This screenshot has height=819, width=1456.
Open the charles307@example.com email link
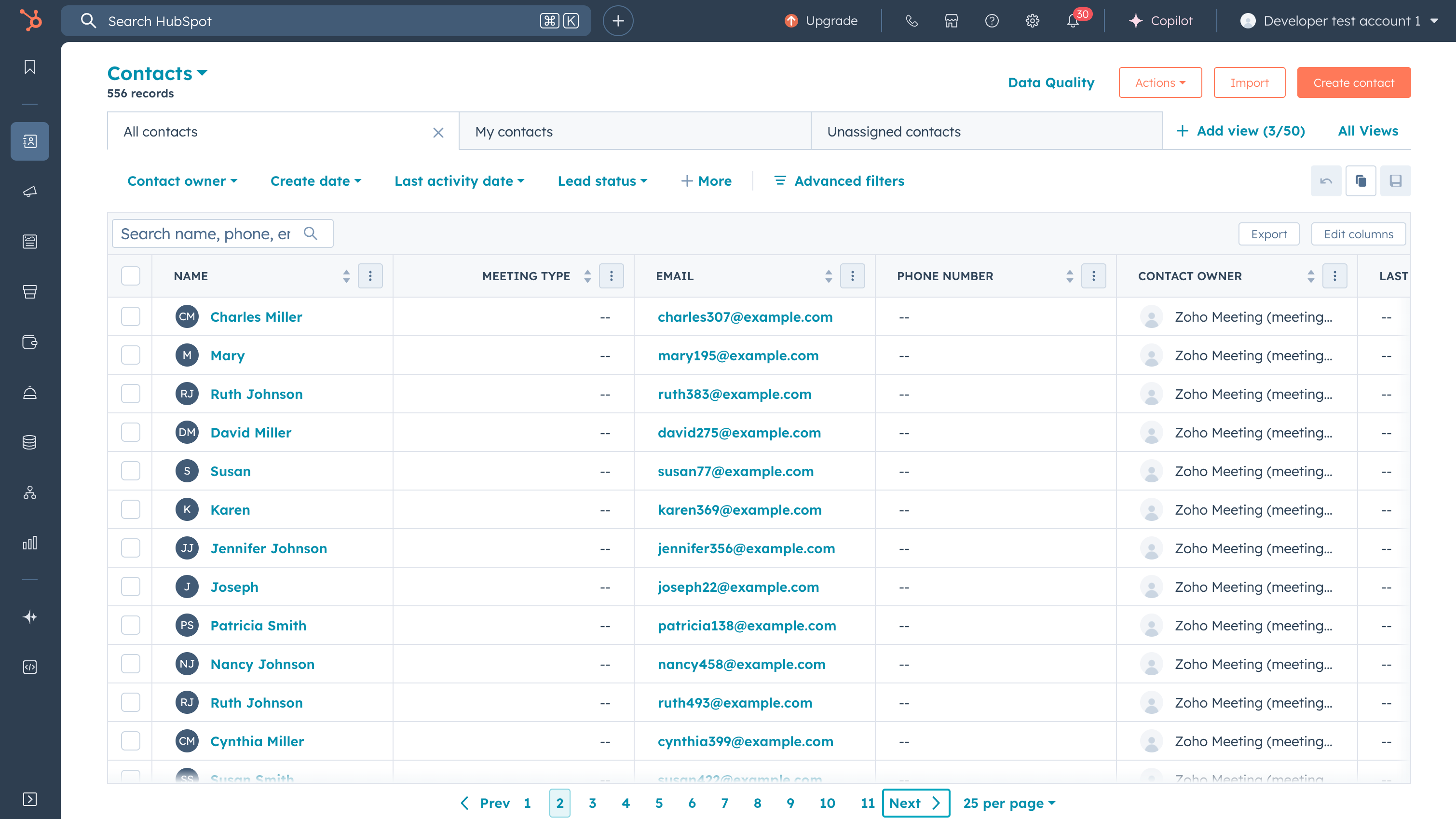pos(744,316)
